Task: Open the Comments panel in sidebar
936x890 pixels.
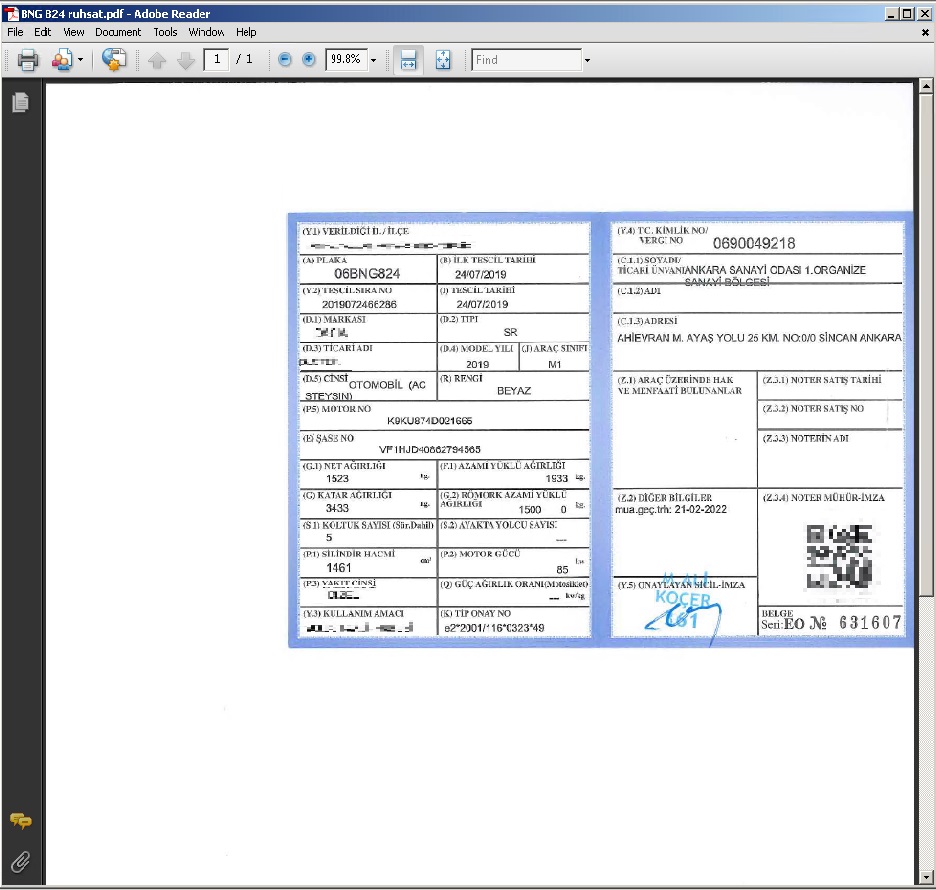Action: click(x=20, y=821)
